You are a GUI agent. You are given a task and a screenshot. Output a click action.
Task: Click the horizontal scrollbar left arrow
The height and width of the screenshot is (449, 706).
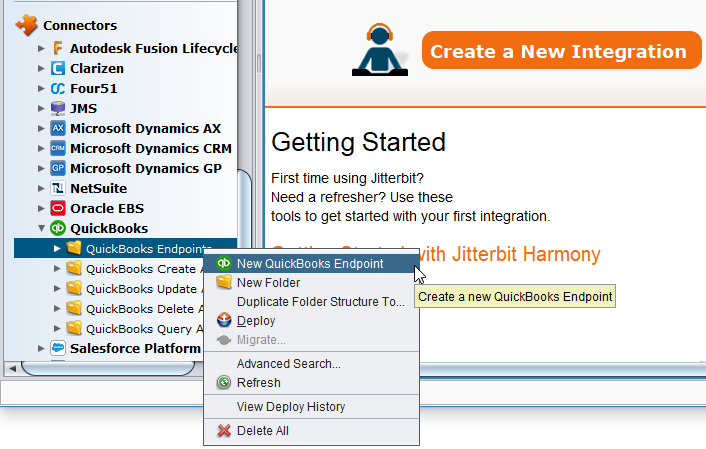12,368
